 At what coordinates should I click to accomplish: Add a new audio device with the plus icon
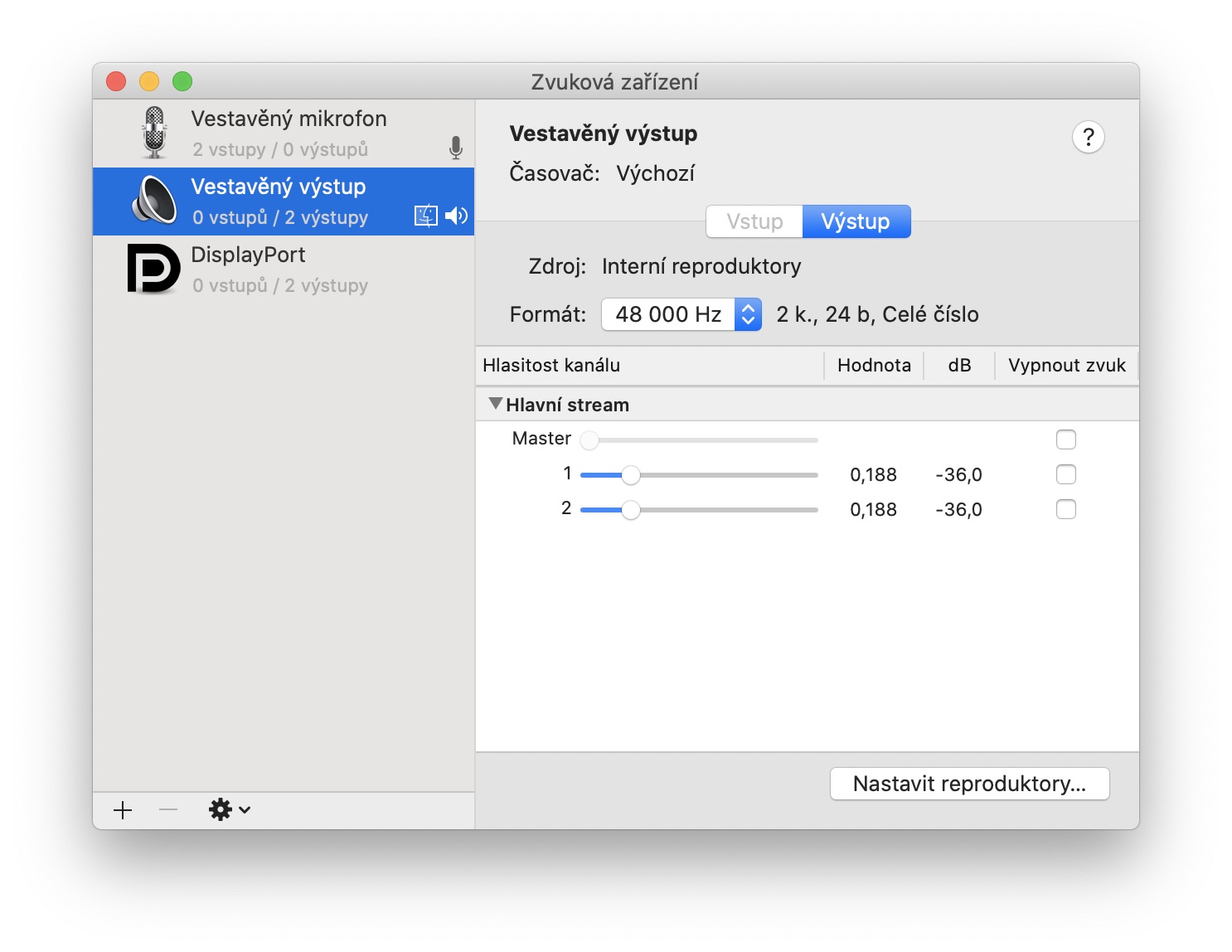[123, 810]
